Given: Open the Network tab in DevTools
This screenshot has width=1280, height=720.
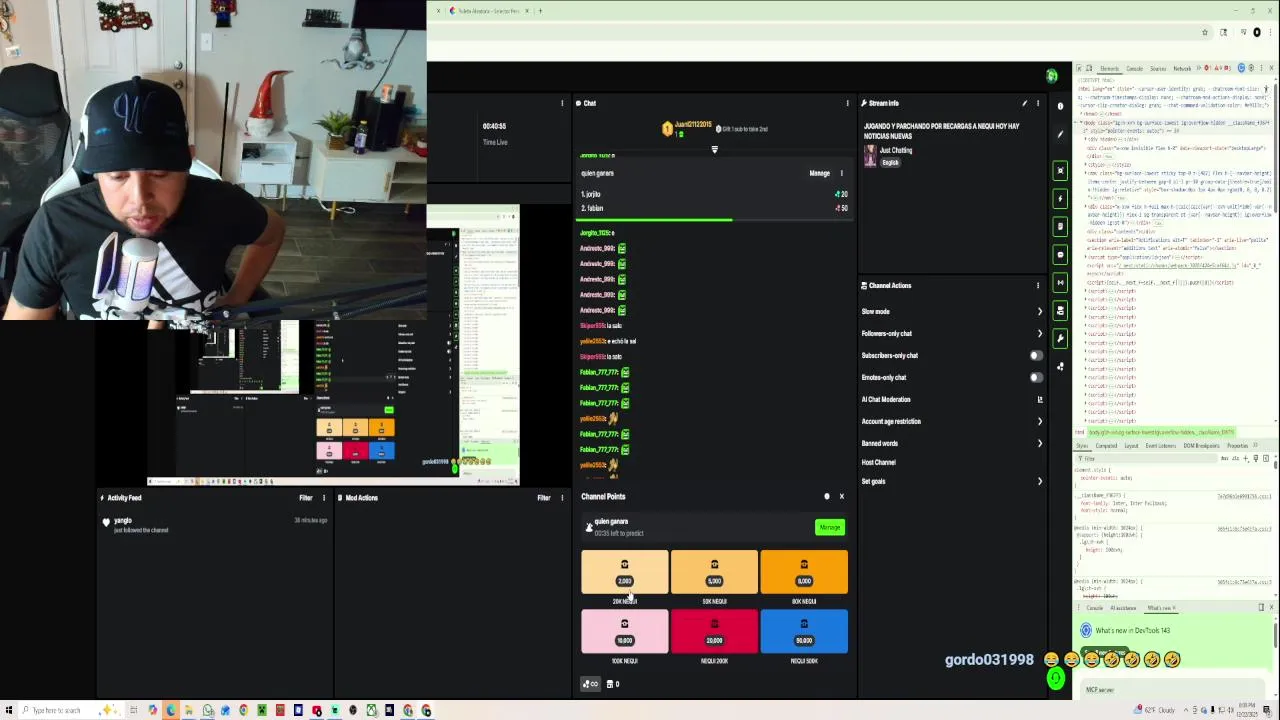Looking at the screenshot, I should point(1182,69).
